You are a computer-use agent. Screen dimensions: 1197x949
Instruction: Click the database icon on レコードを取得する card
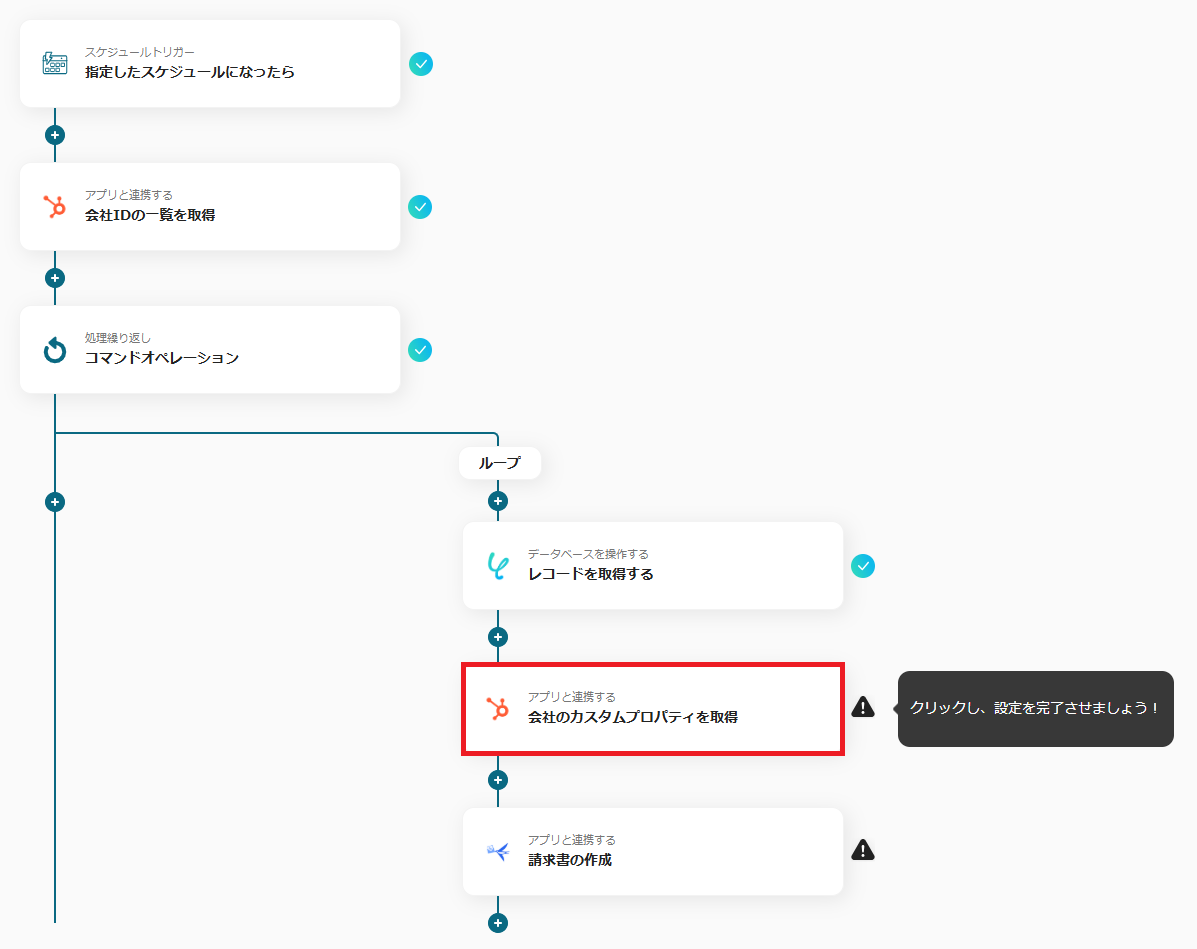[x=498, y=566]
